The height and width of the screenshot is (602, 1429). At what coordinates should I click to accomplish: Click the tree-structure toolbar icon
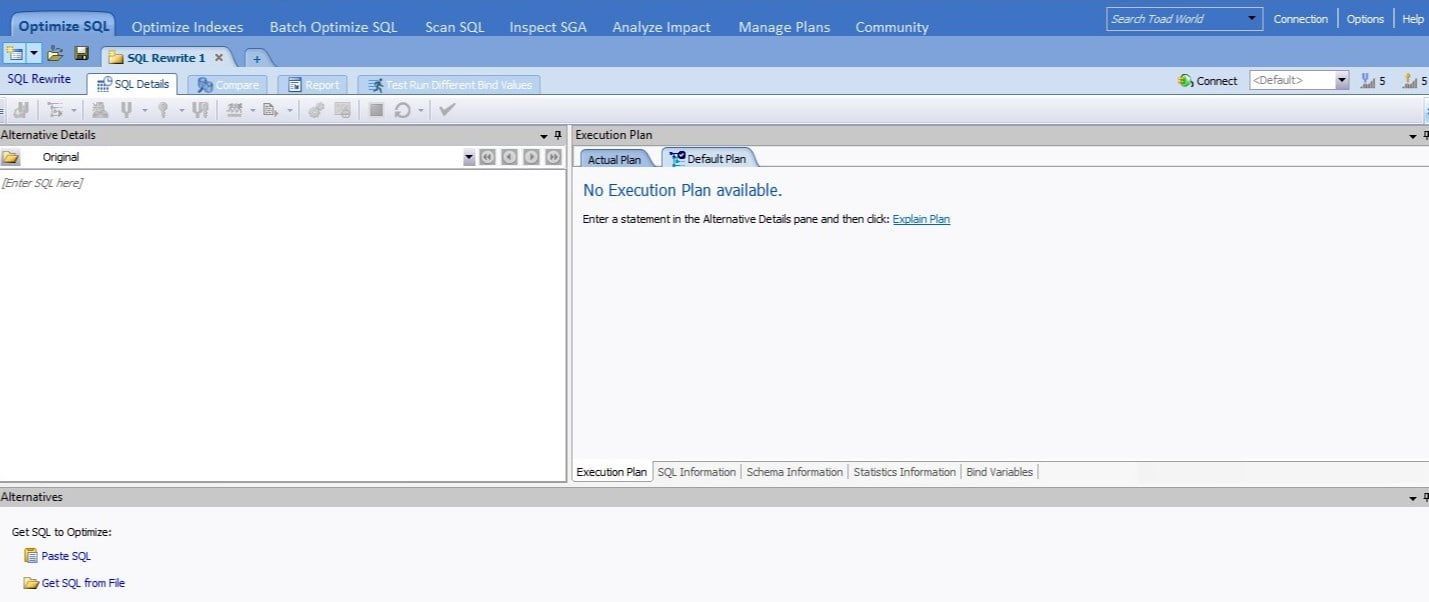click(x=56, y=110)
